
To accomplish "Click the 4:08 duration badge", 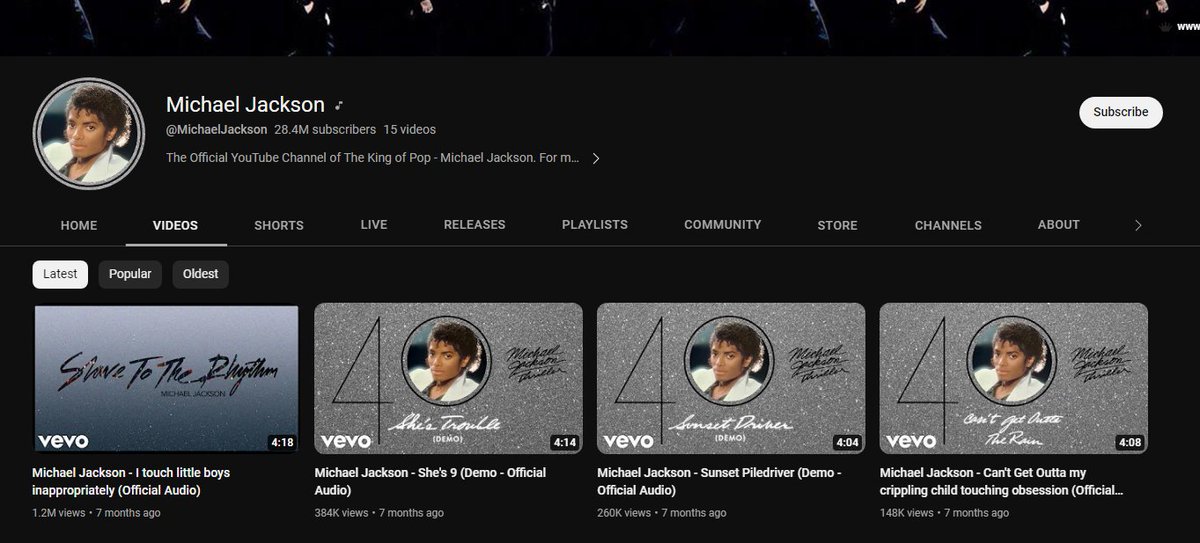I will [x=1128, y=441].
